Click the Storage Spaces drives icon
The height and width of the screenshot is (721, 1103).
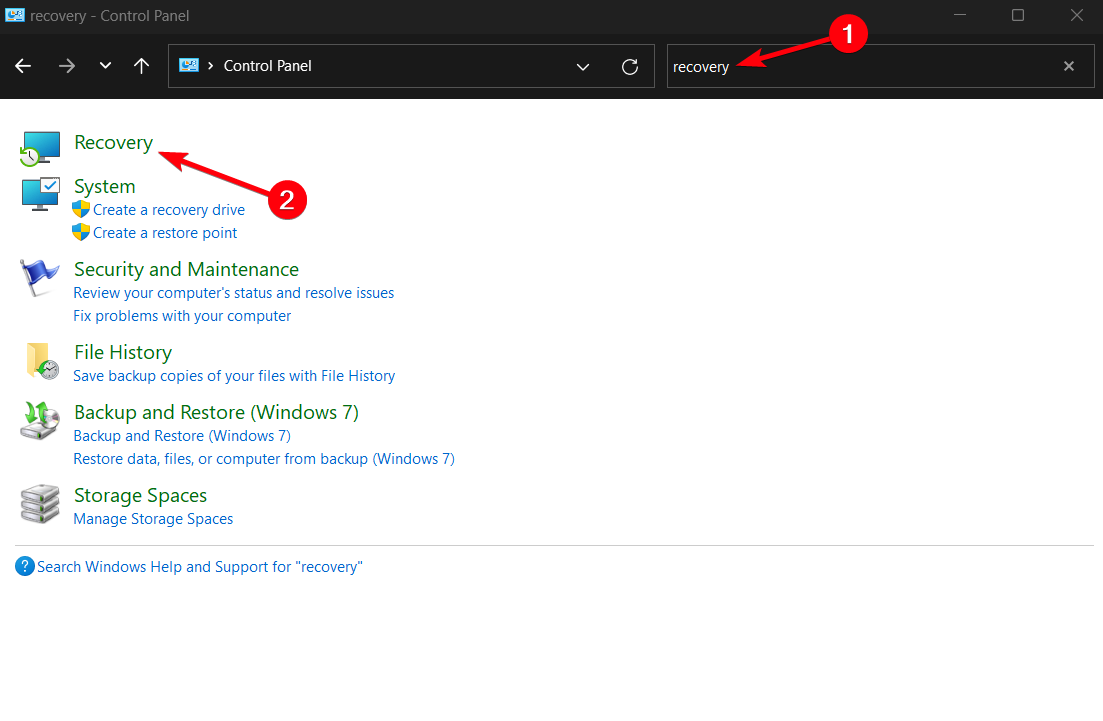coord(40,504)
